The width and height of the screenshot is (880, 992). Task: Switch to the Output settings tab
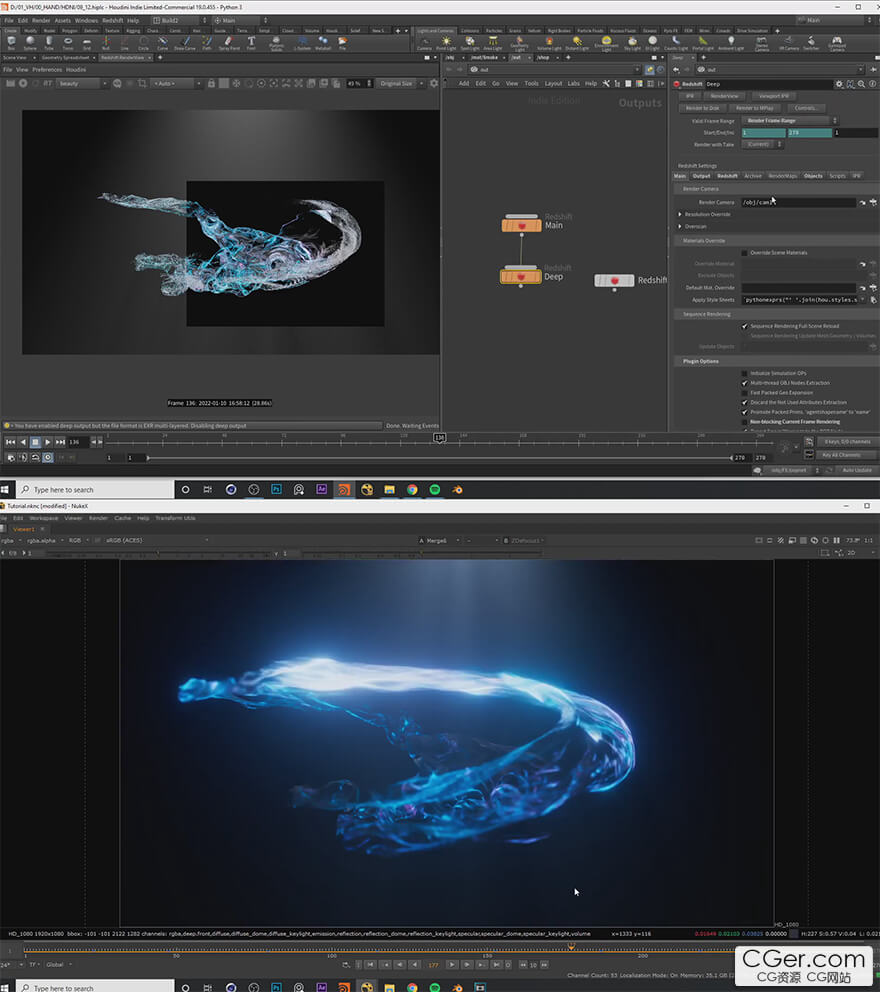coord(701,176)
